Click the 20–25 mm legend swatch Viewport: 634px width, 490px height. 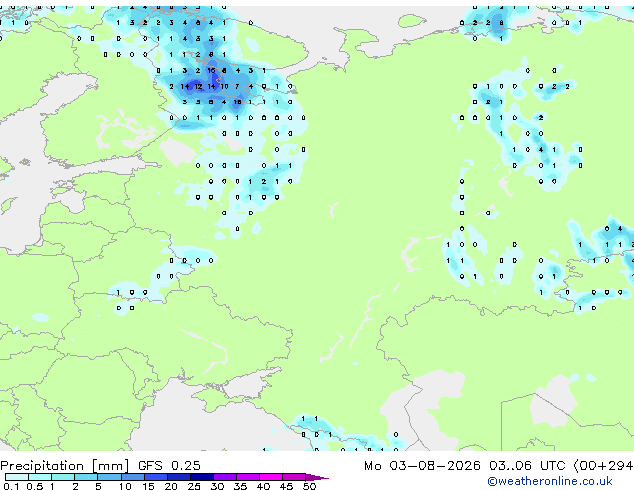pyautogui.click(x=178, y=477)
